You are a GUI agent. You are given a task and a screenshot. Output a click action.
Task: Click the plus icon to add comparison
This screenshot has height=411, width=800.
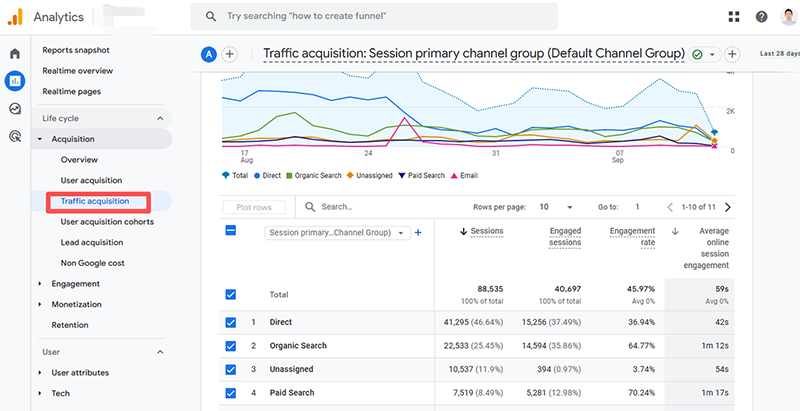coord(230,54)
